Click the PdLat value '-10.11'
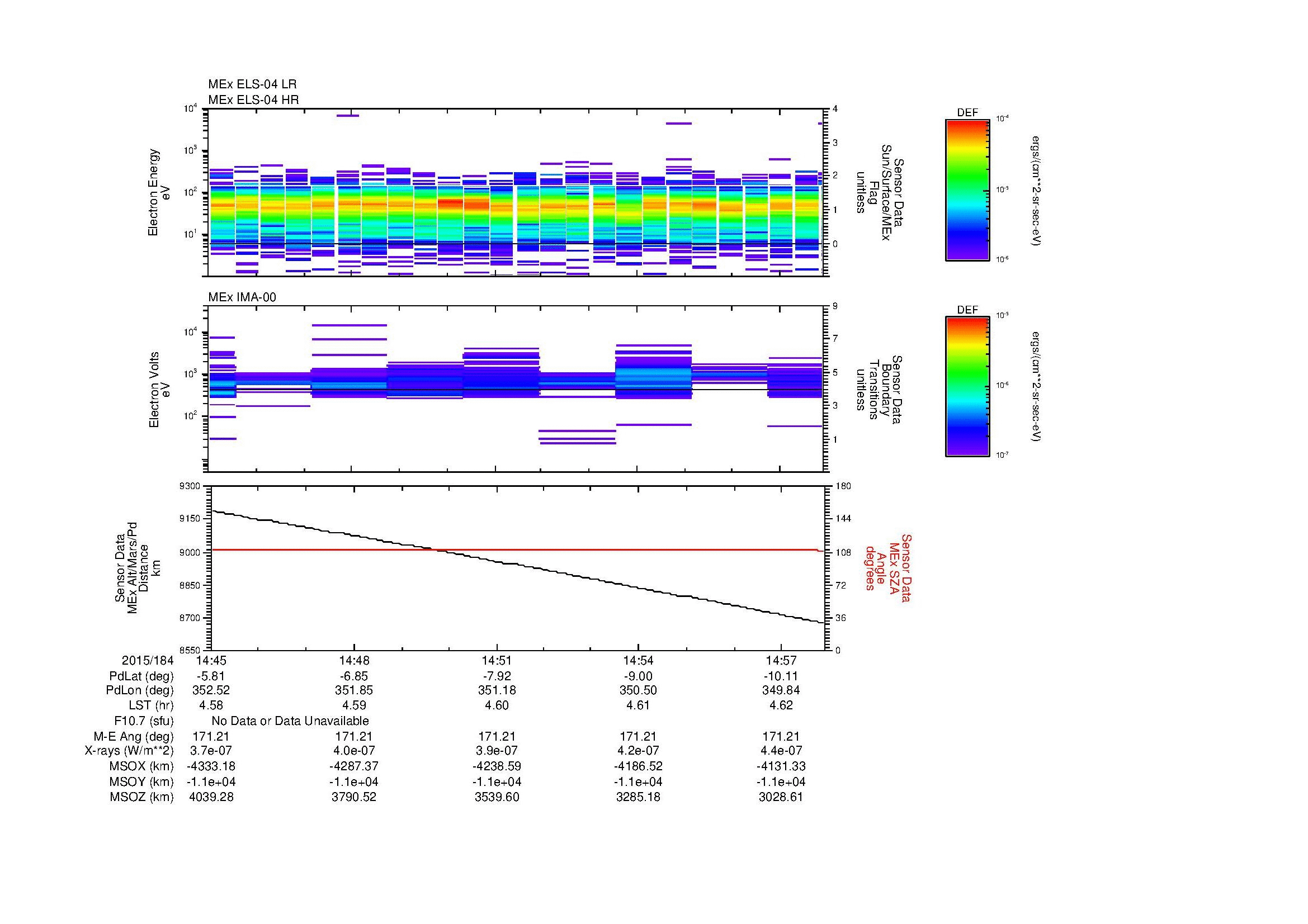The width and height of the screenshot is (1308, 924). click(x=781, y=676)
